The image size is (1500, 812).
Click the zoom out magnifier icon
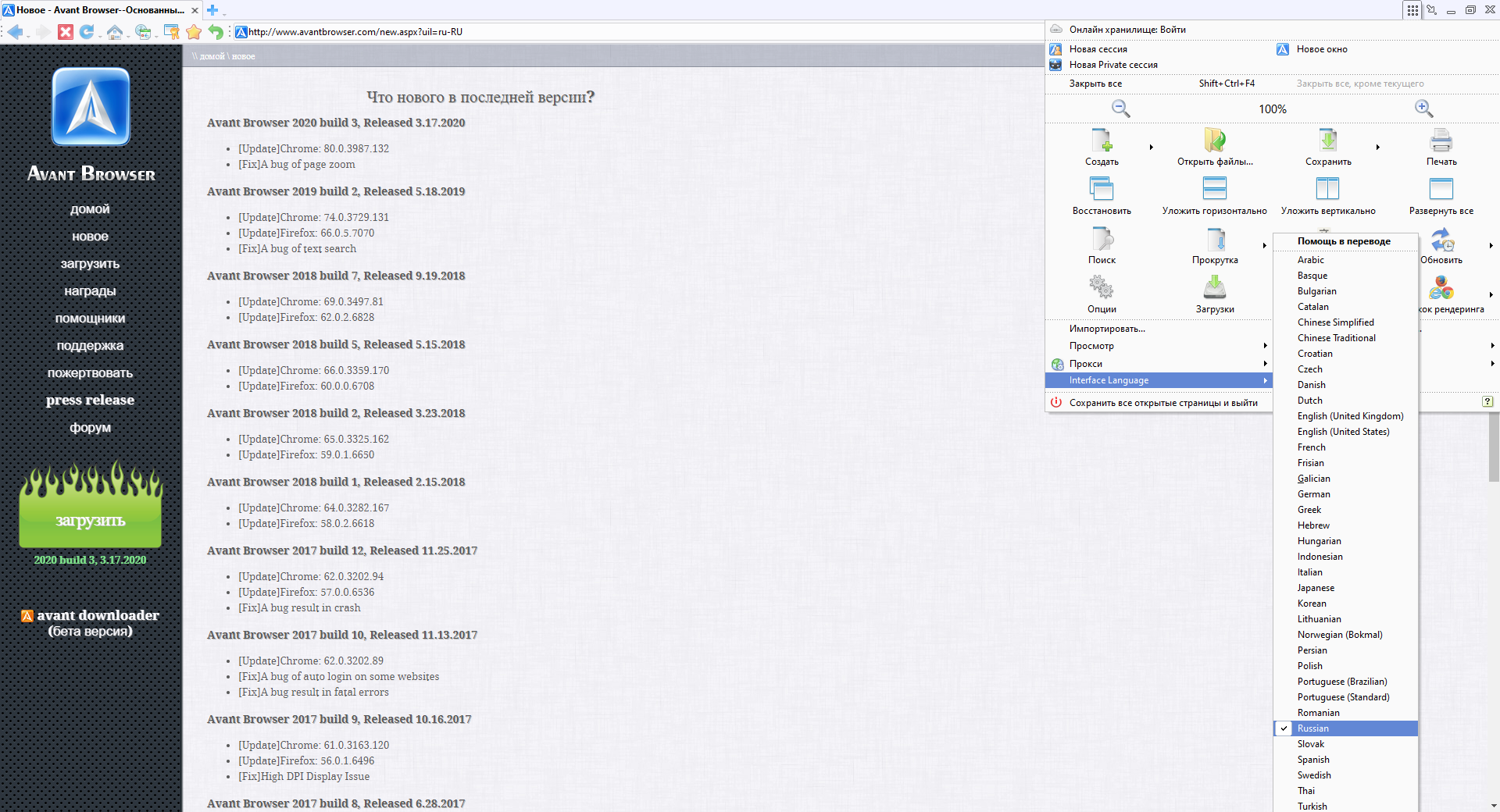tap(1120, 109)
